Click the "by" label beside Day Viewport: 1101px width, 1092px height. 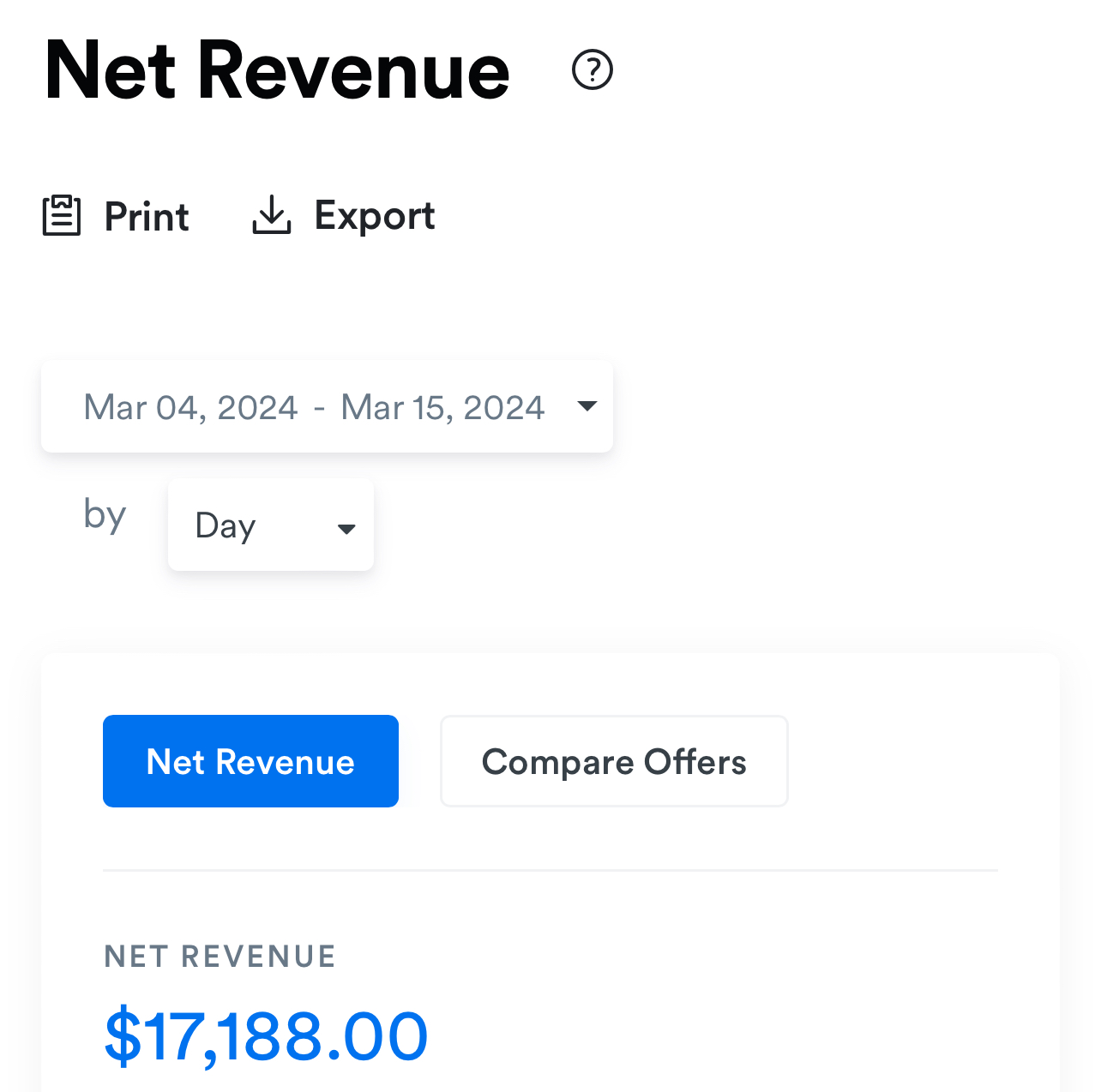pyautogui.click(x=105, y=515)
